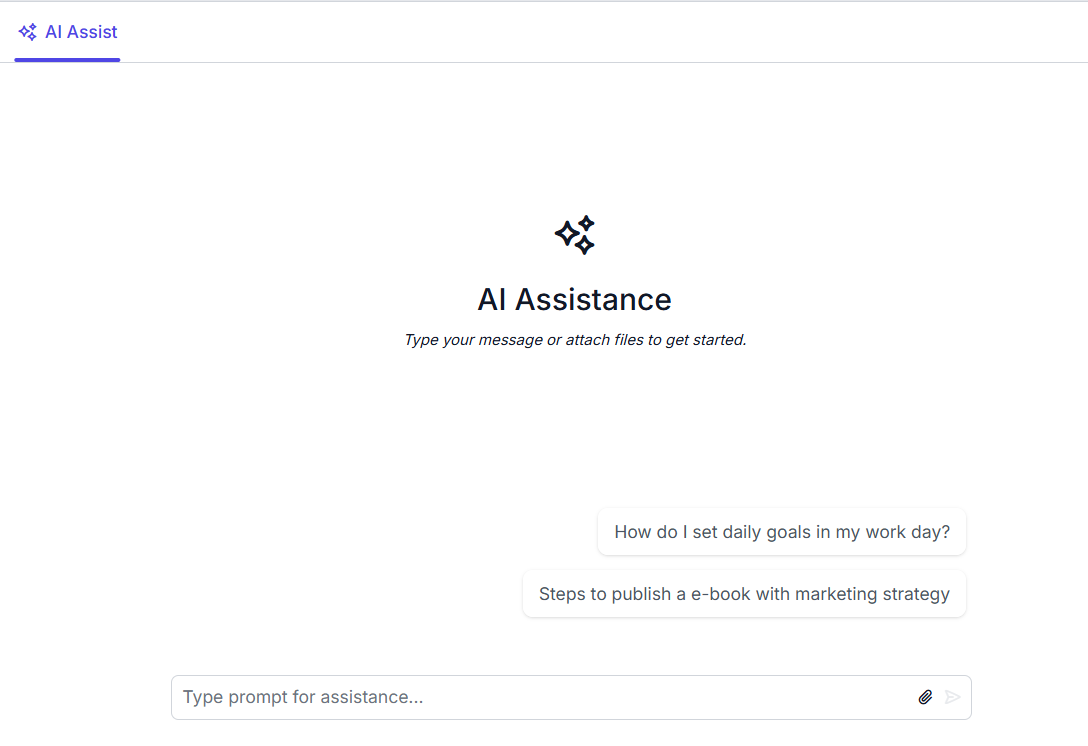The width and height of the screenshot is (1088, 746).
Task: Select the e-book marketing strategy suggestion
Action: point(744,594)
